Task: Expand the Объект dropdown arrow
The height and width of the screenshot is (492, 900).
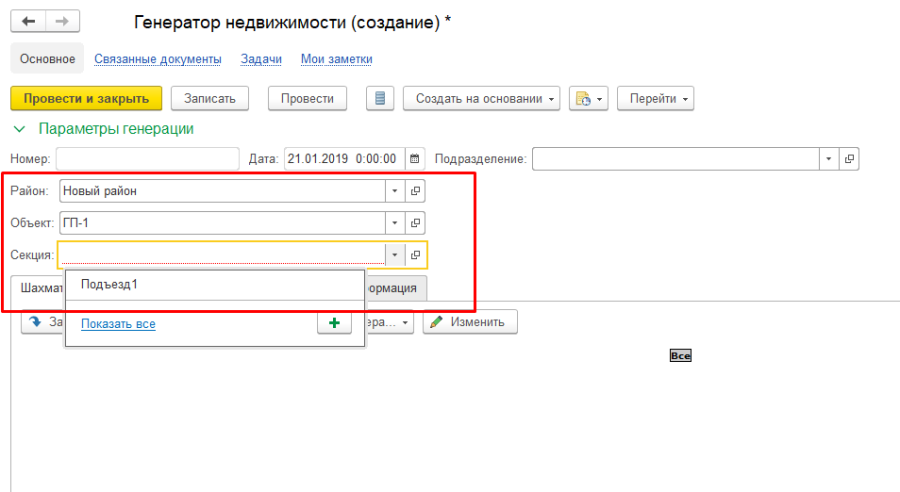Action: (x=394, y=223)
